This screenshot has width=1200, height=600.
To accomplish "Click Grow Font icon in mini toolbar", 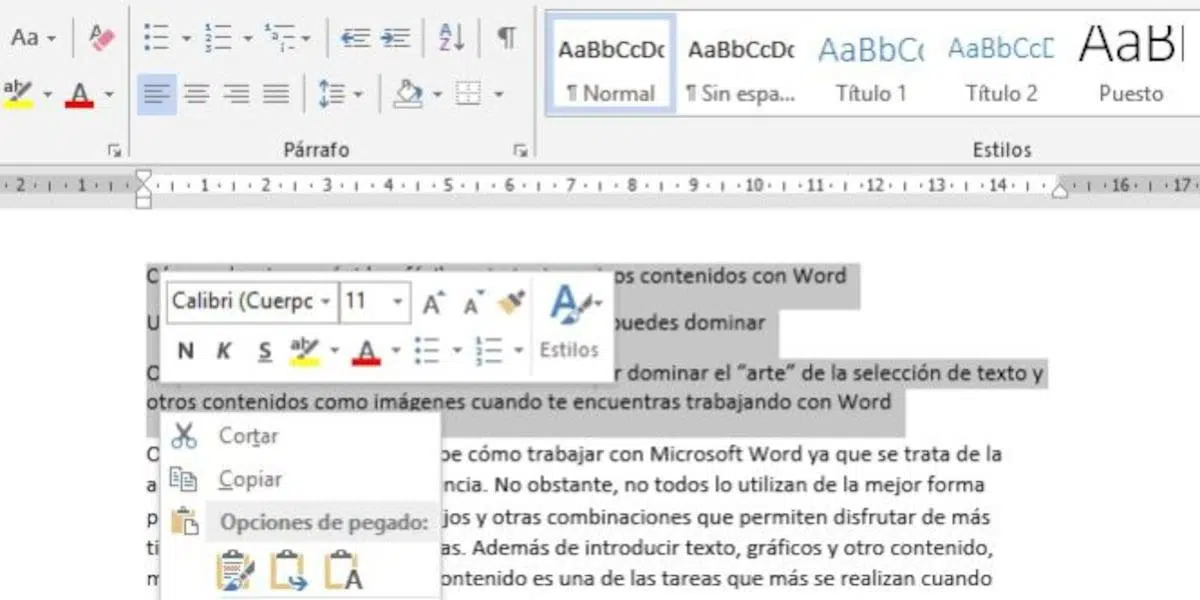I will pos(432,303).
